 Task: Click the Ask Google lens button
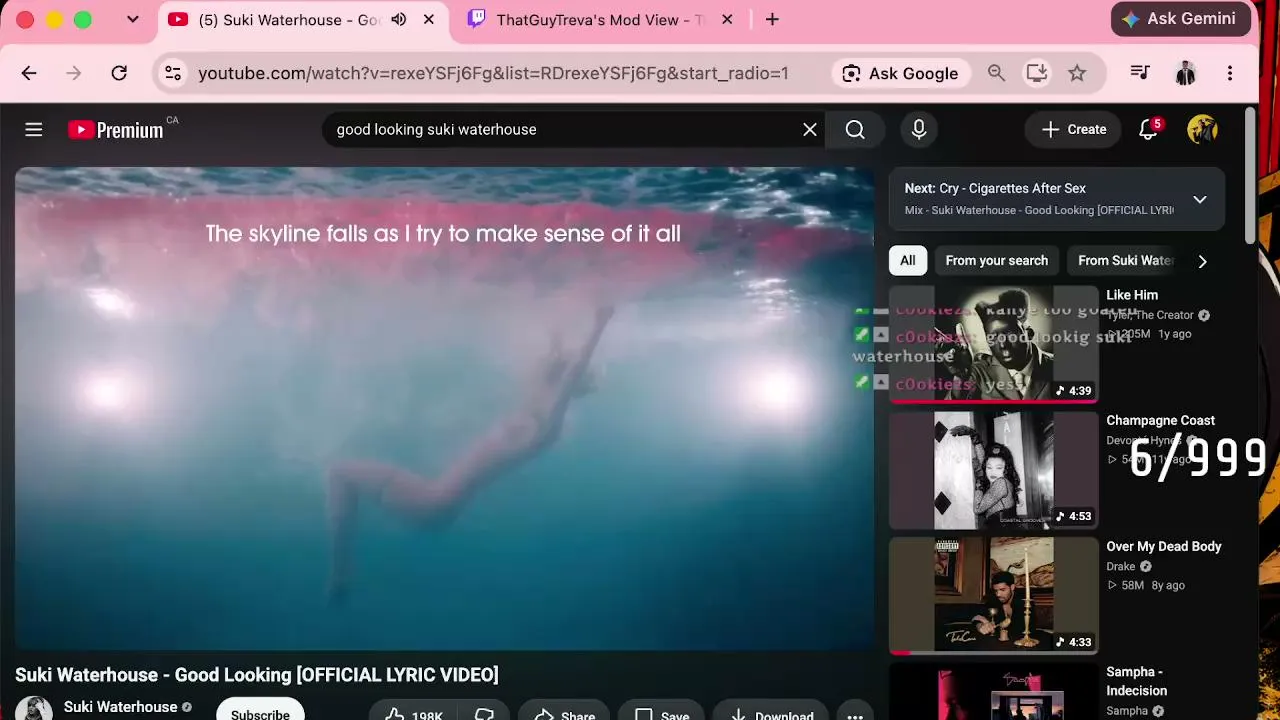(x=900, y=73)
